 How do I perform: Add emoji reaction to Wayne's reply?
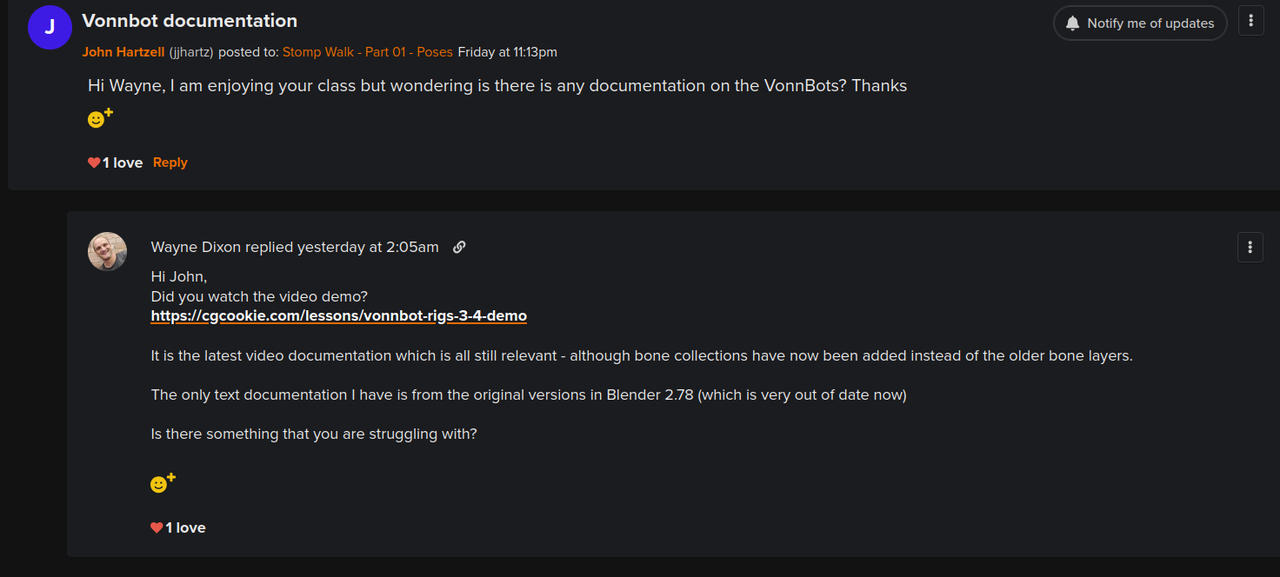[x=162, y=482]
